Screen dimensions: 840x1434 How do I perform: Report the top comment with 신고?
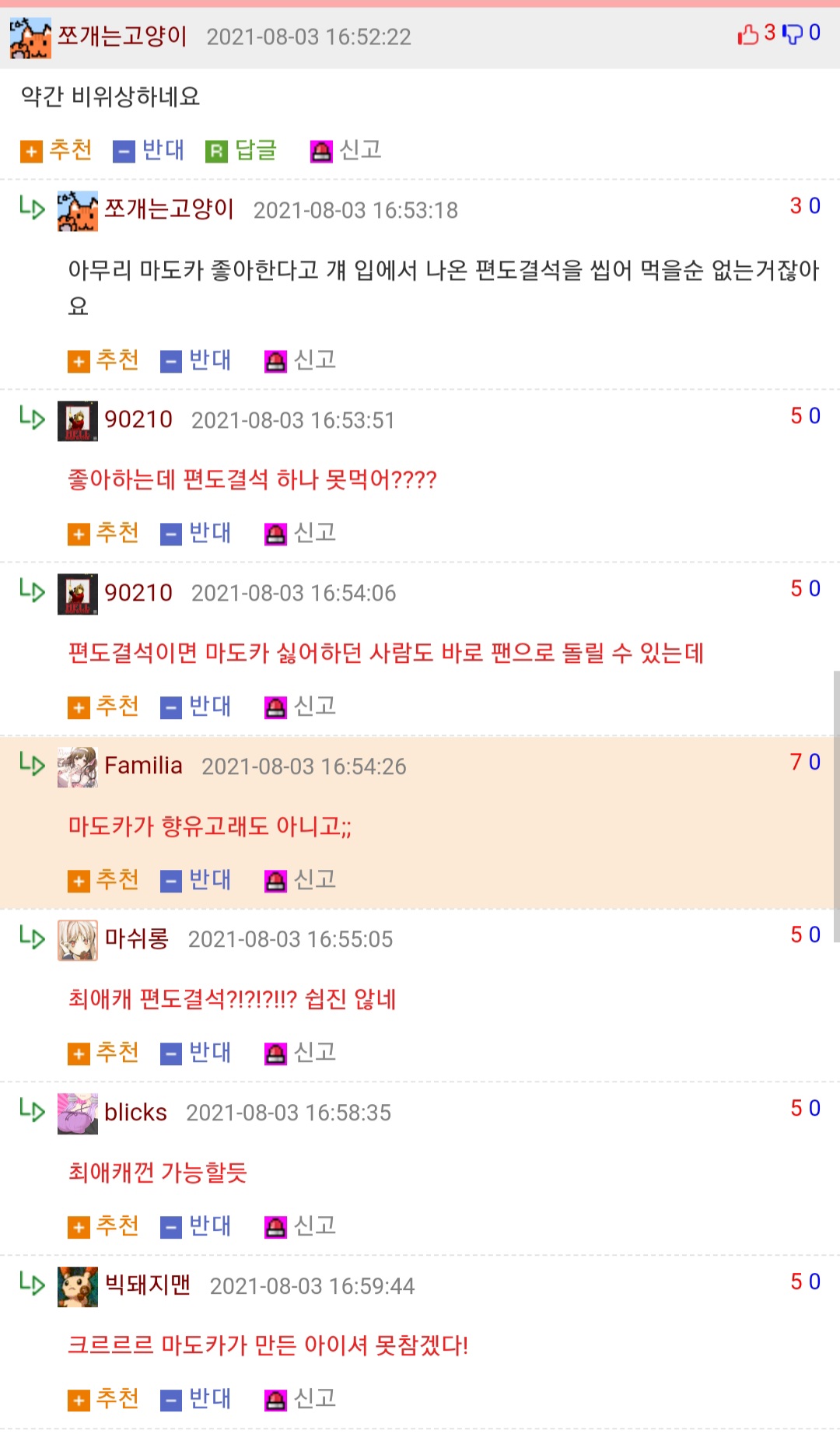346,149
